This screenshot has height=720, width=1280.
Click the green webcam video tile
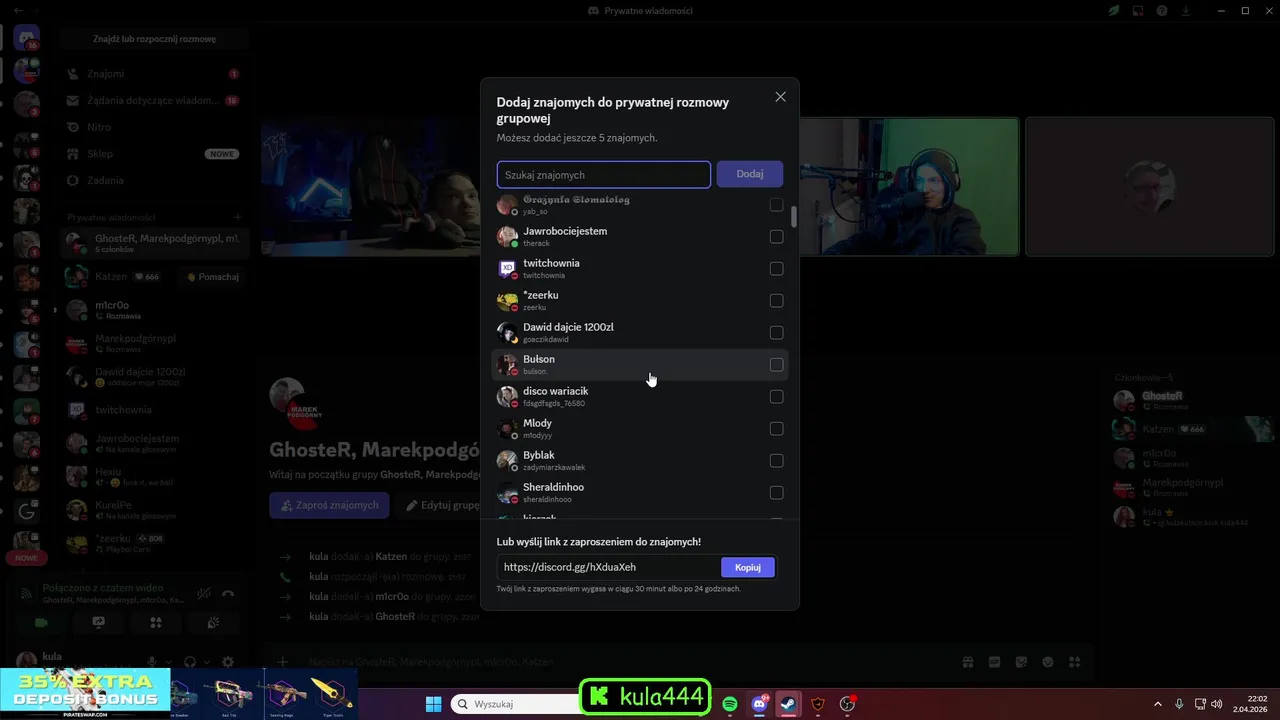pyautogui.click(x=910, y=187)
